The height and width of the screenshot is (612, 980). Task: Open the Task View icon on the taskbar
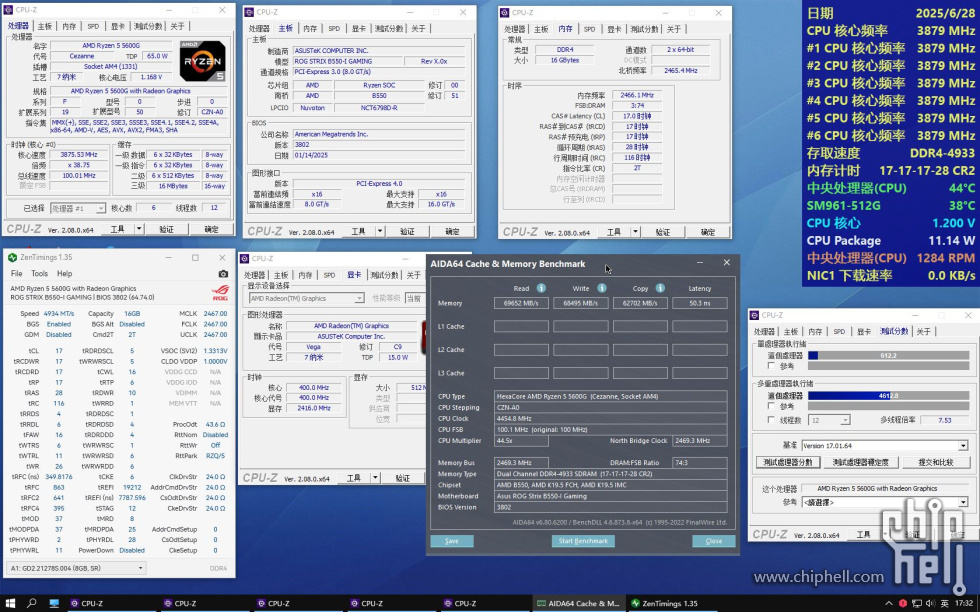tap(54, 603)
